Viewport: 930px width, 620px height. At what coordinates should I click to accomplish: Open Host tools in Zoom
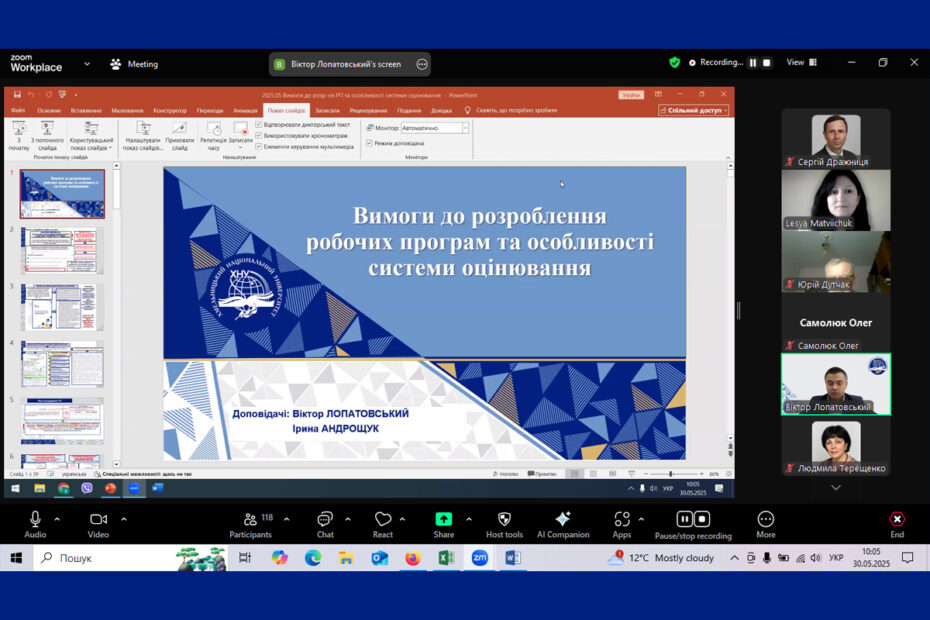[504, 524]
